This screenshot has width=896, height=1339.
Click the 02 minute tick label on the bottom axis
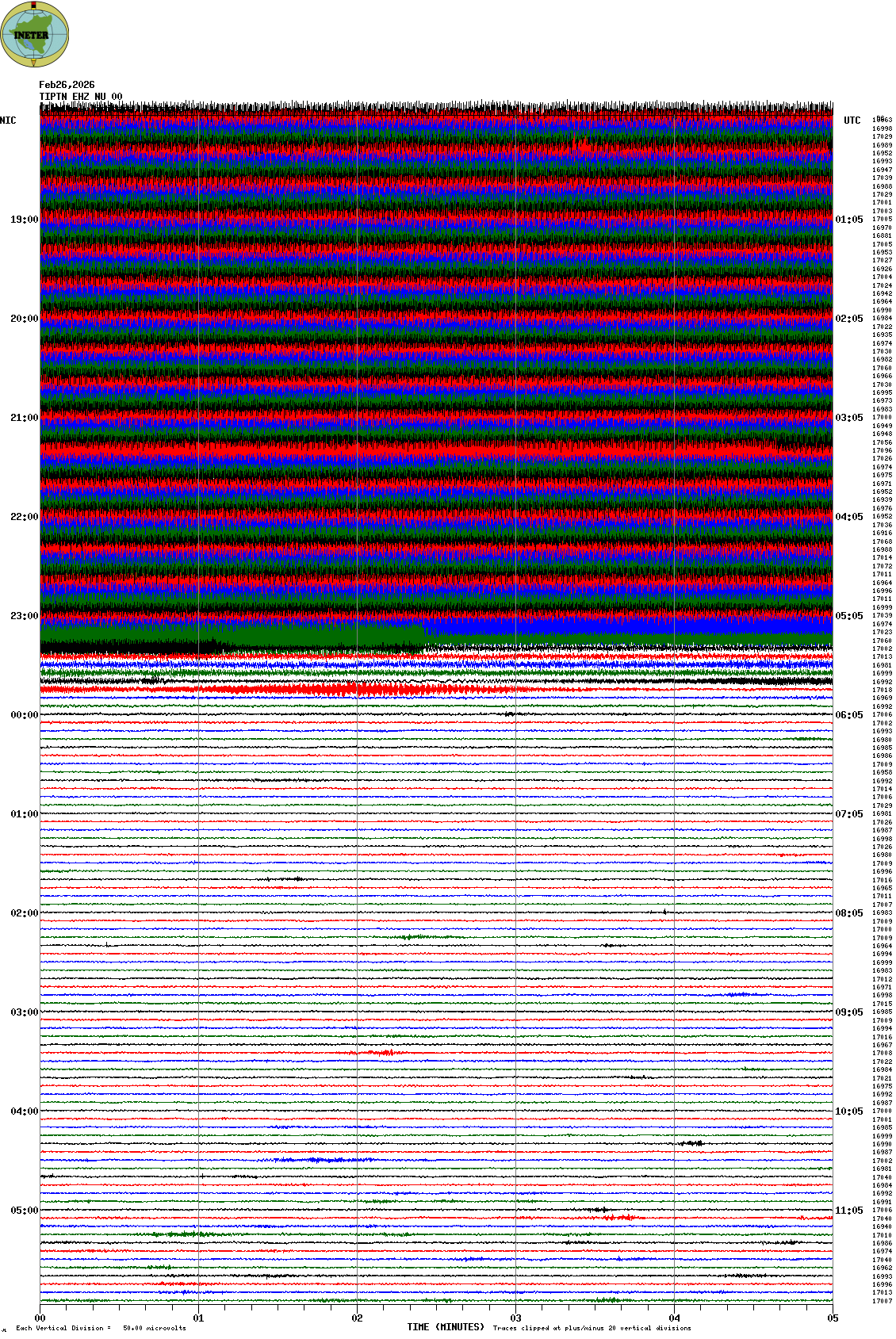[358, 1318]
